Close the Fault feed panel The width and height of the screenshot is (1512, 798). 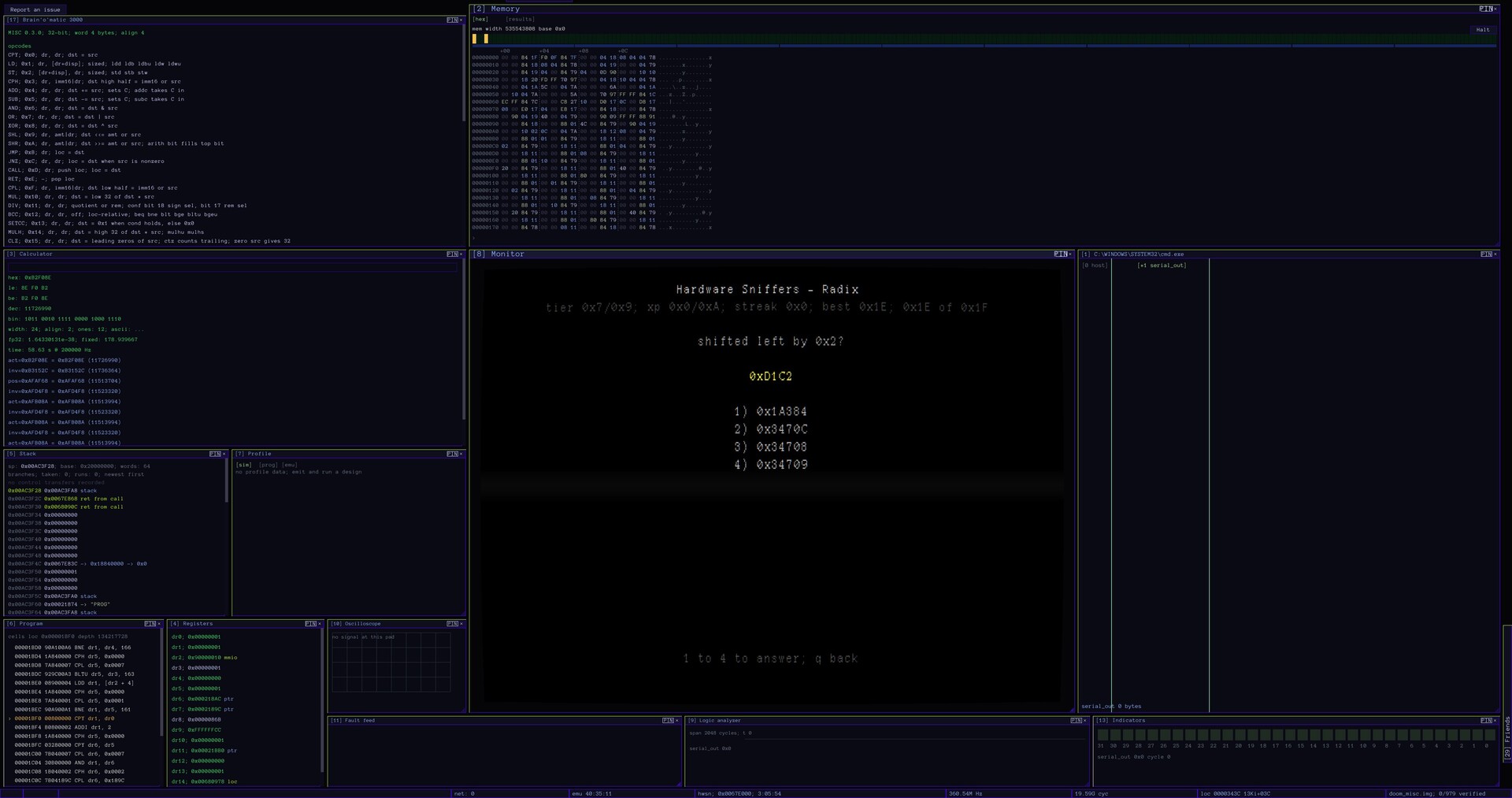coord(676,720)
